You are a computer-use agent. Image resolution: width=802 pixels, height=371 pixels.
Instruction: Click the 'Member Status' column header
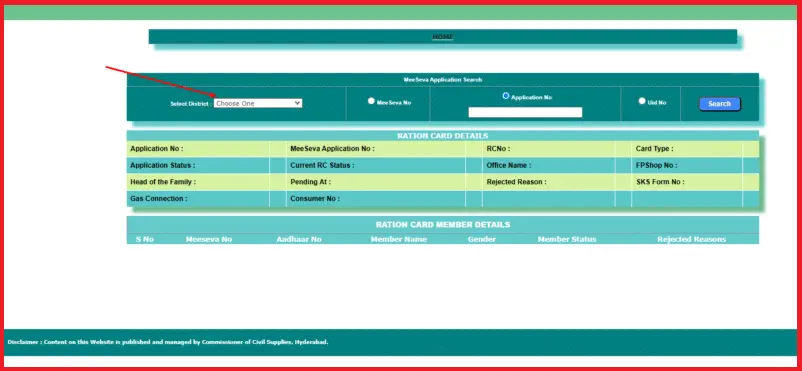click(567, 239)
